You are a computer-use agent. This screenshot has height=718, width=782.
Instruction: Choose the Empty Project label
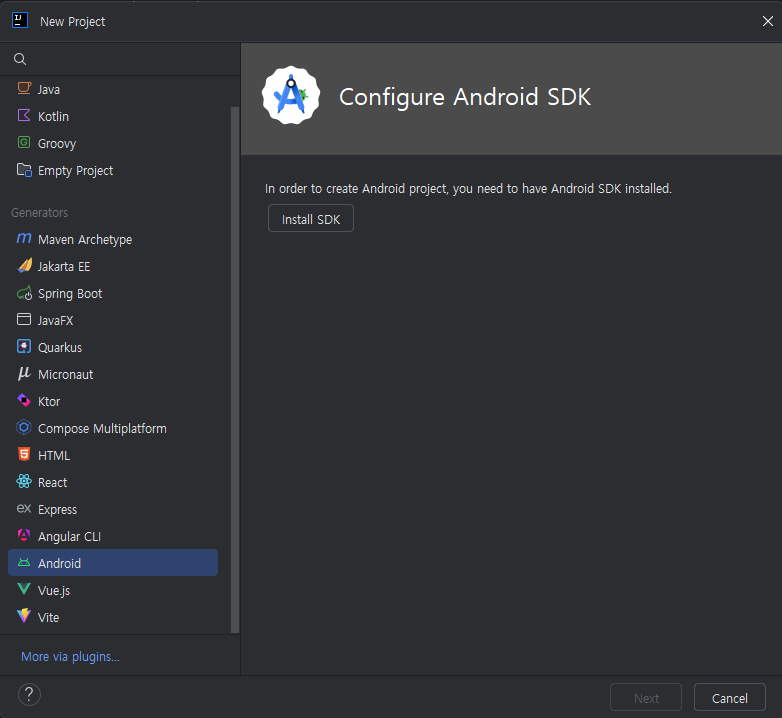(75, 171)
